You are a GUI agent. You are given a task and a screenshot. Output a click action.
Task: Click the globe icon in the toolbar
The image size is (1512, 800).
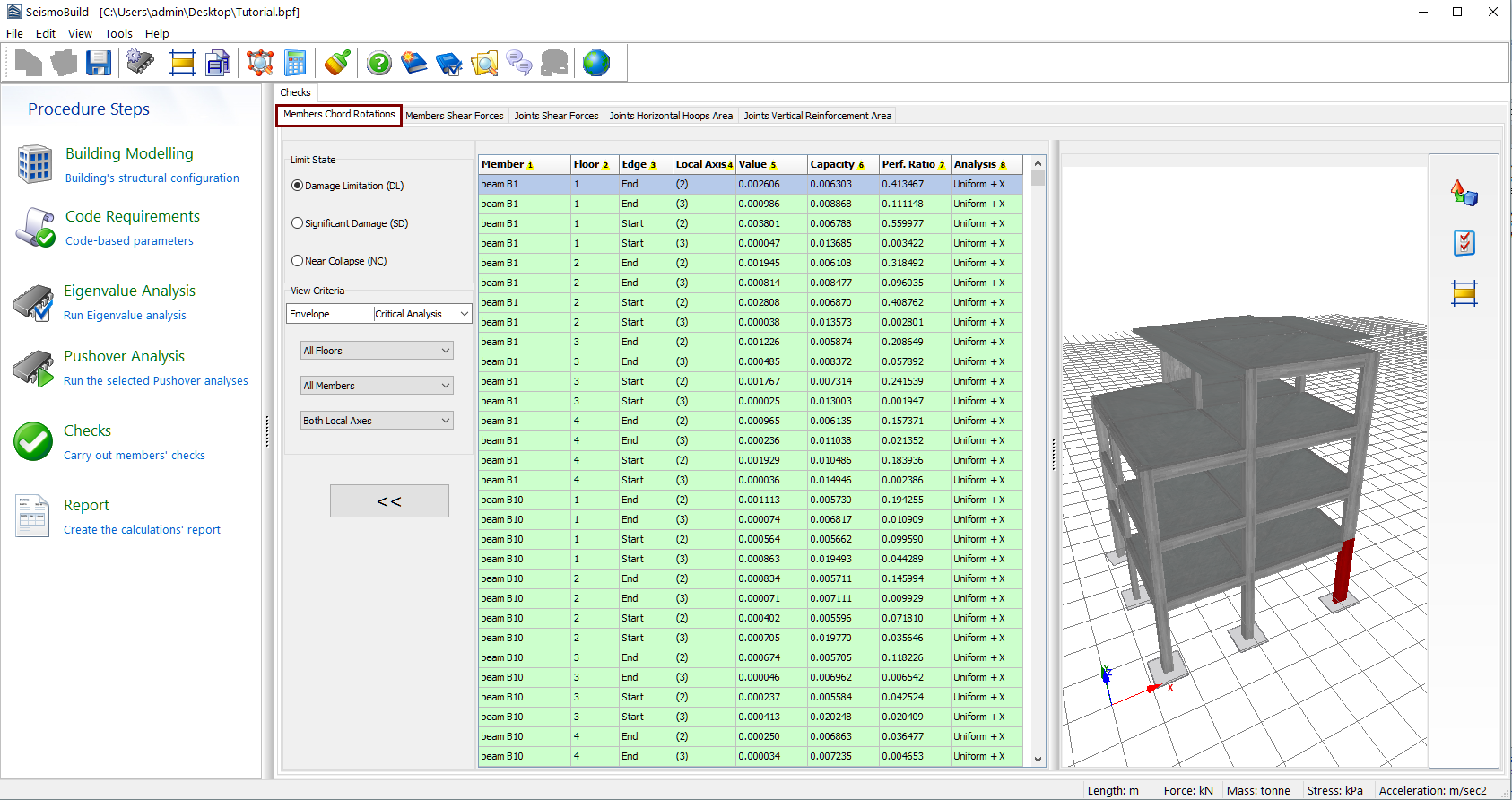click(595, 63)
